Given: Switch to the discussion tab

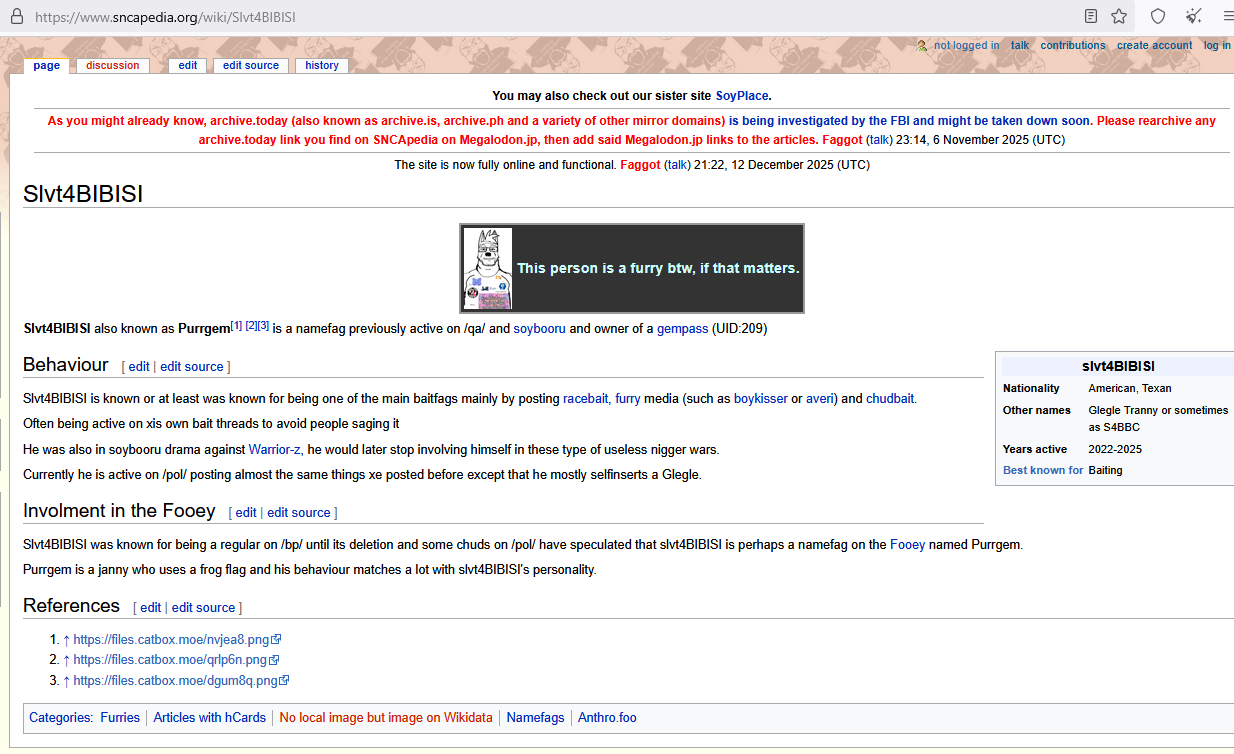Looking at the screenshot, I should [x=112, y=66].
